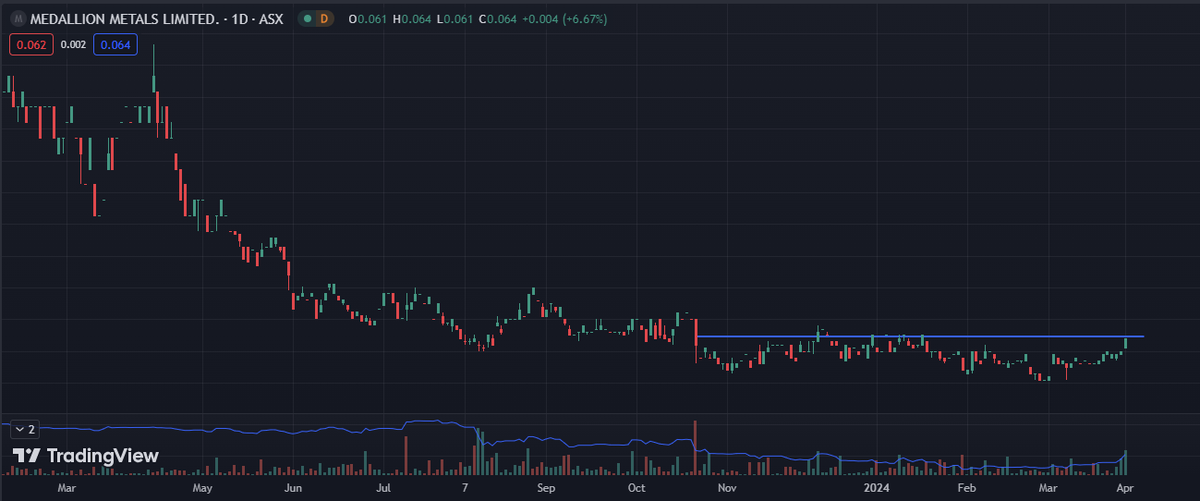Click the Sep label on time axis

pos(545,489)
